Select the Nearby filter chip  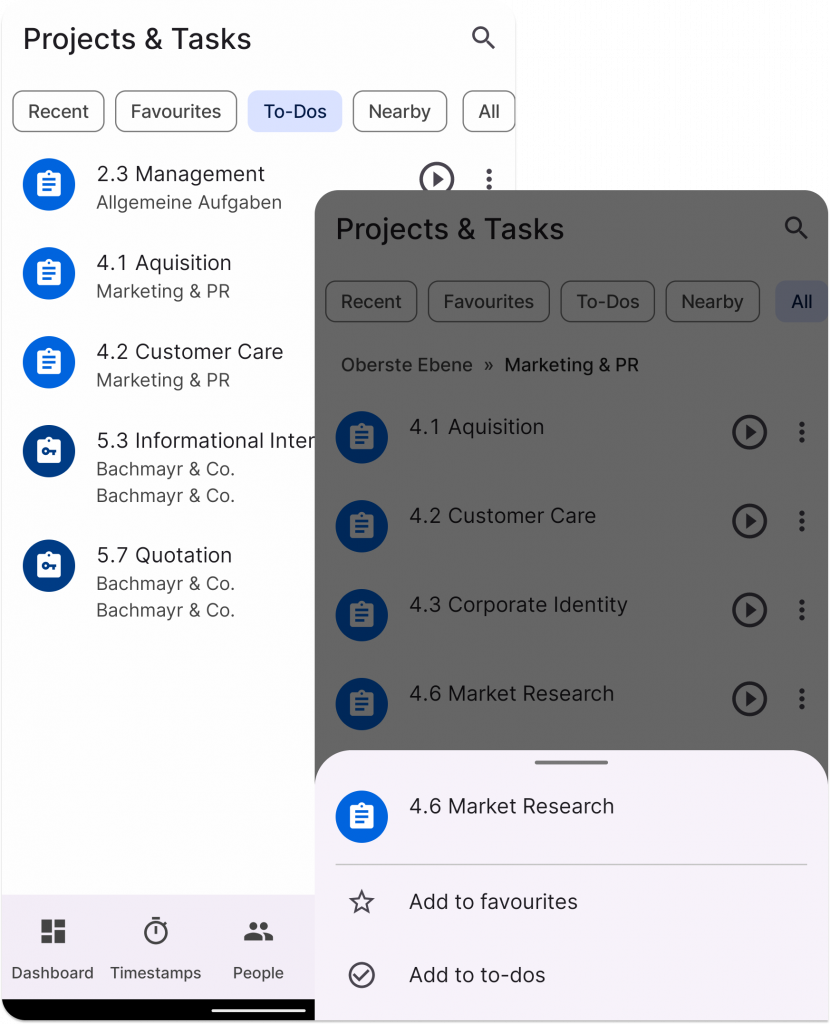coord(399,112)
